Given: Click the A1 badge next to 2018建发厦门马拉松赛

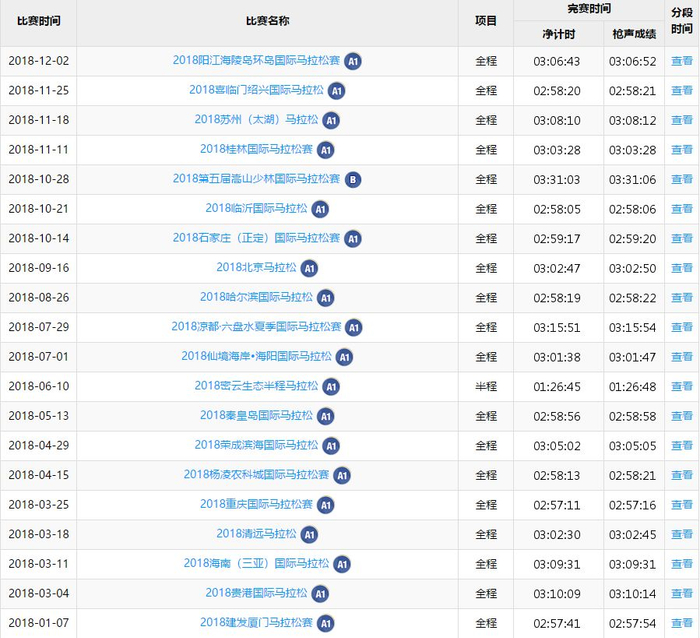Looking at the screenshot, I should point(325,623).
